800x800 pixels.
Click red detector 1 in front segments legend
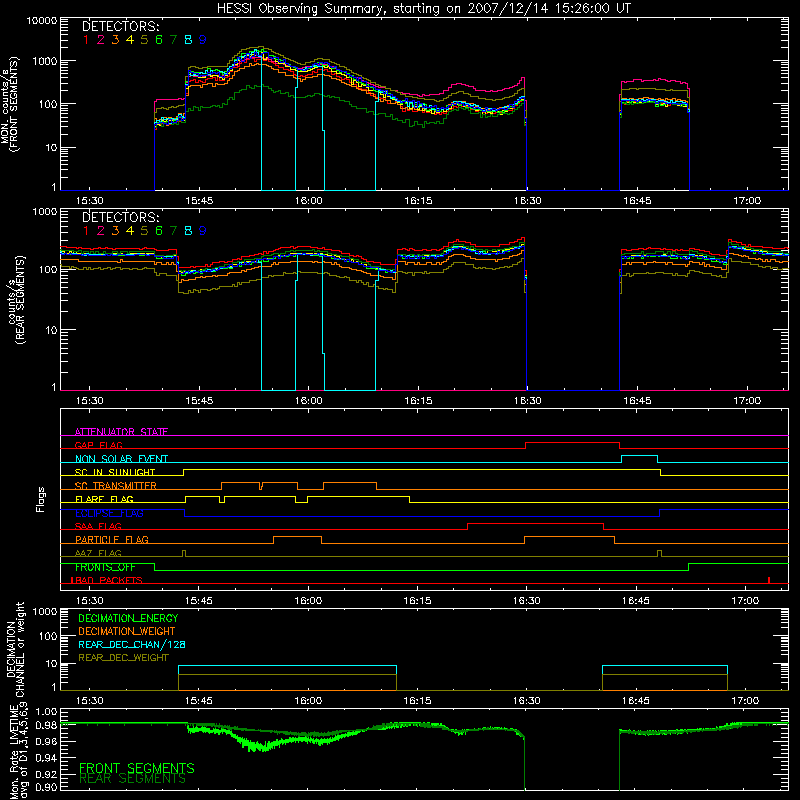(86, 40)
